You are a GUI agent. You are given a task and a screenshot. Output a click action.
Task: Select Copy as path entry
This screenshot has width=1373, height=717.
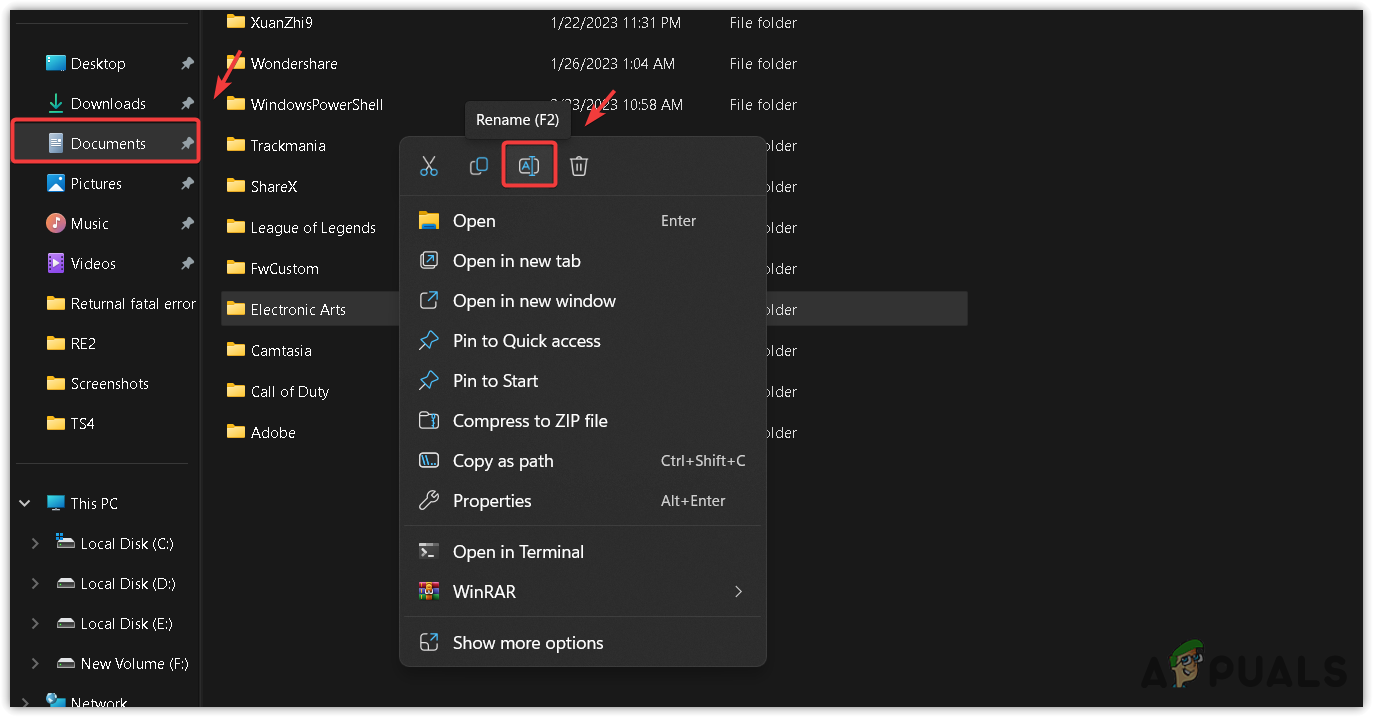click(502, 461)
